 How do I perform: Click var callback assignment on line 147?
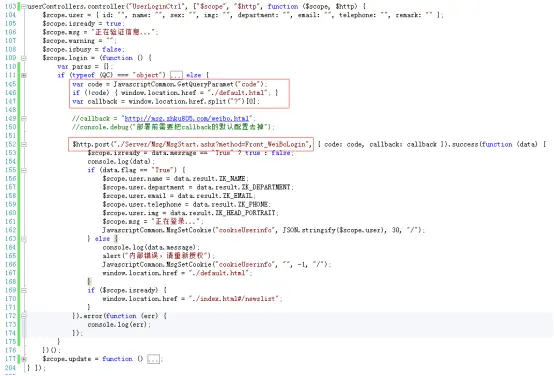click(x=166, y=101)
